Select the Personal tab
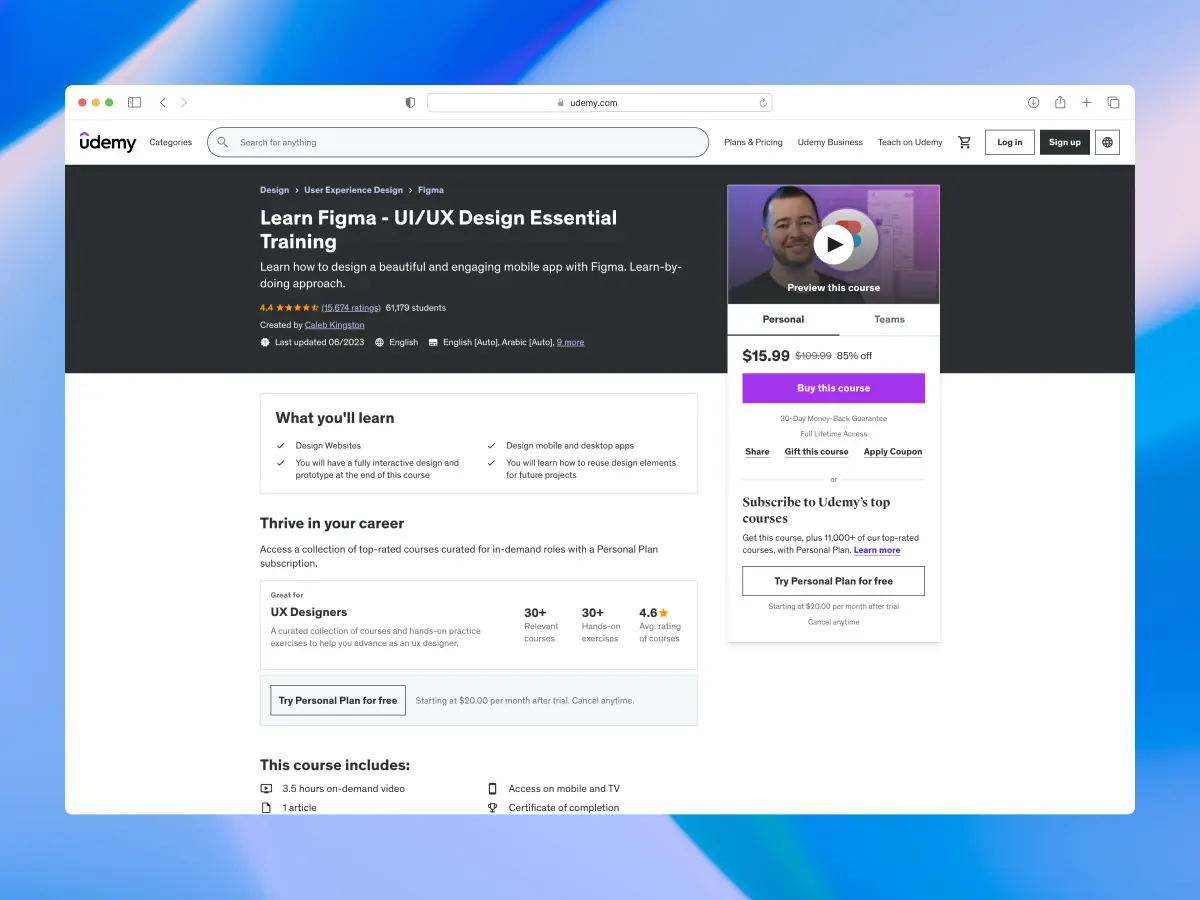The height and width of the screenshot is (900, 1200). point(783,319)
